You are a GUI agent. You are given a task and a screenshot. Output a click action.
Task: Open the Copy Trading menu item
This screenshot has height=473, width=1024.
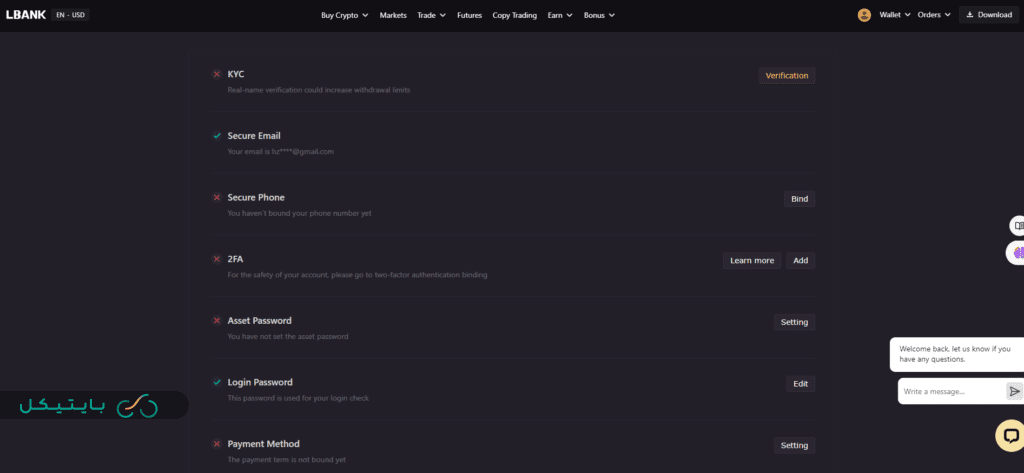(x=514, y=15)
